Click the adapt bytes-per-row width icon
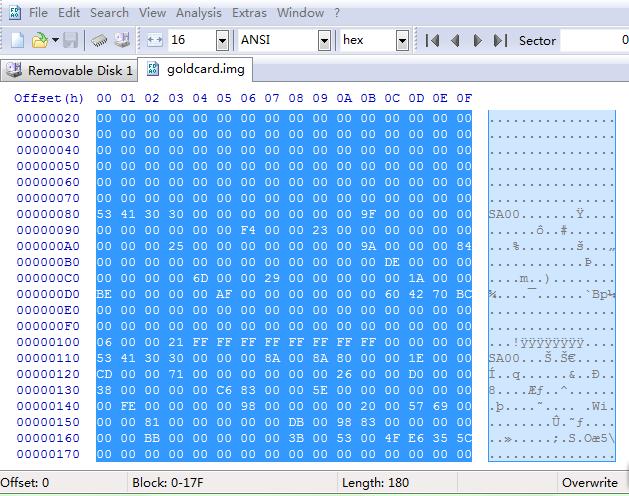The image size is (629, 496). [x=154, y=40]
